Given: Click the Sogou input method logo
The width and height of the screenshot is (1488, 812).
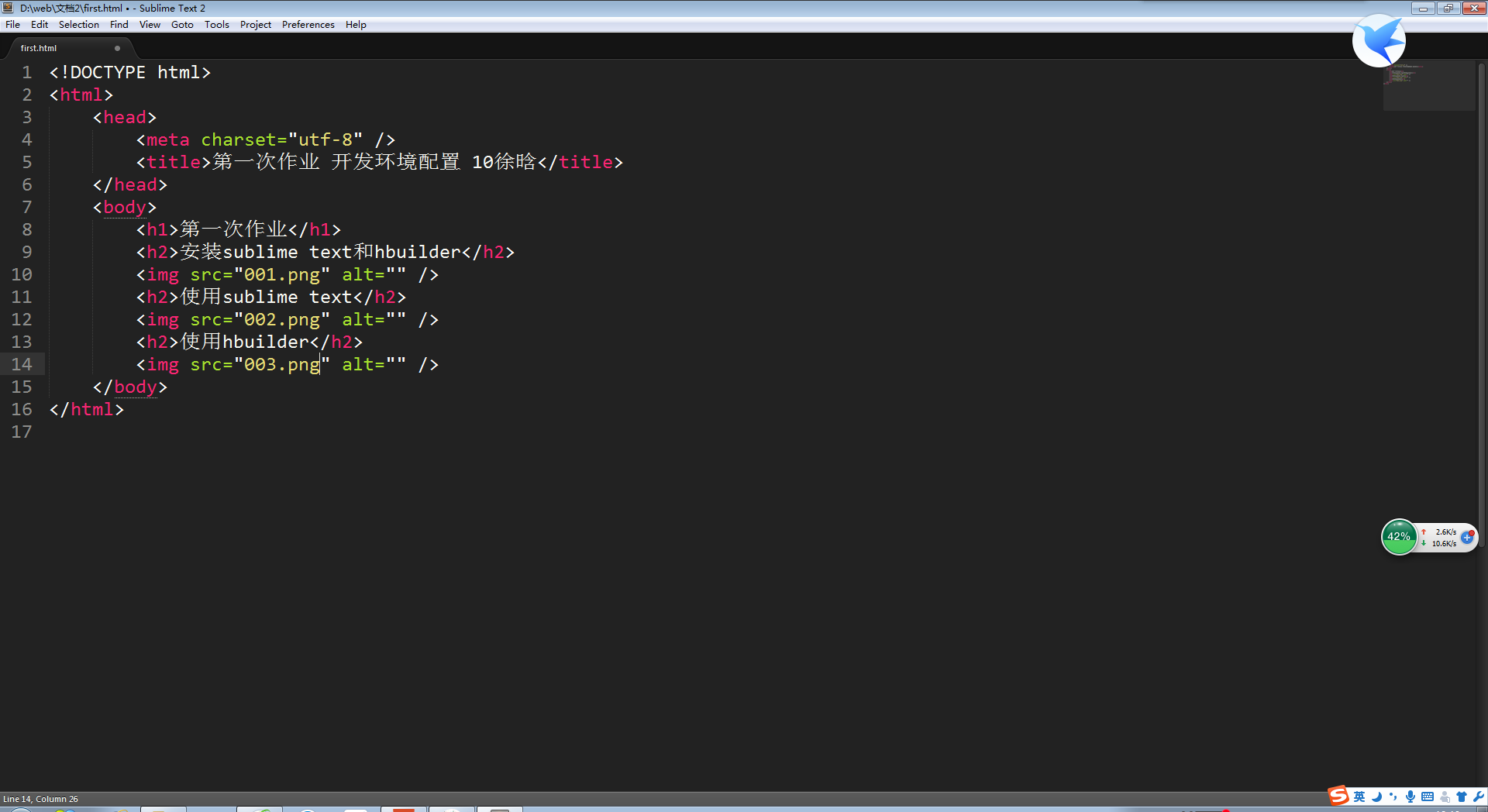Looking at the screenshot, I should point(1338,796).
